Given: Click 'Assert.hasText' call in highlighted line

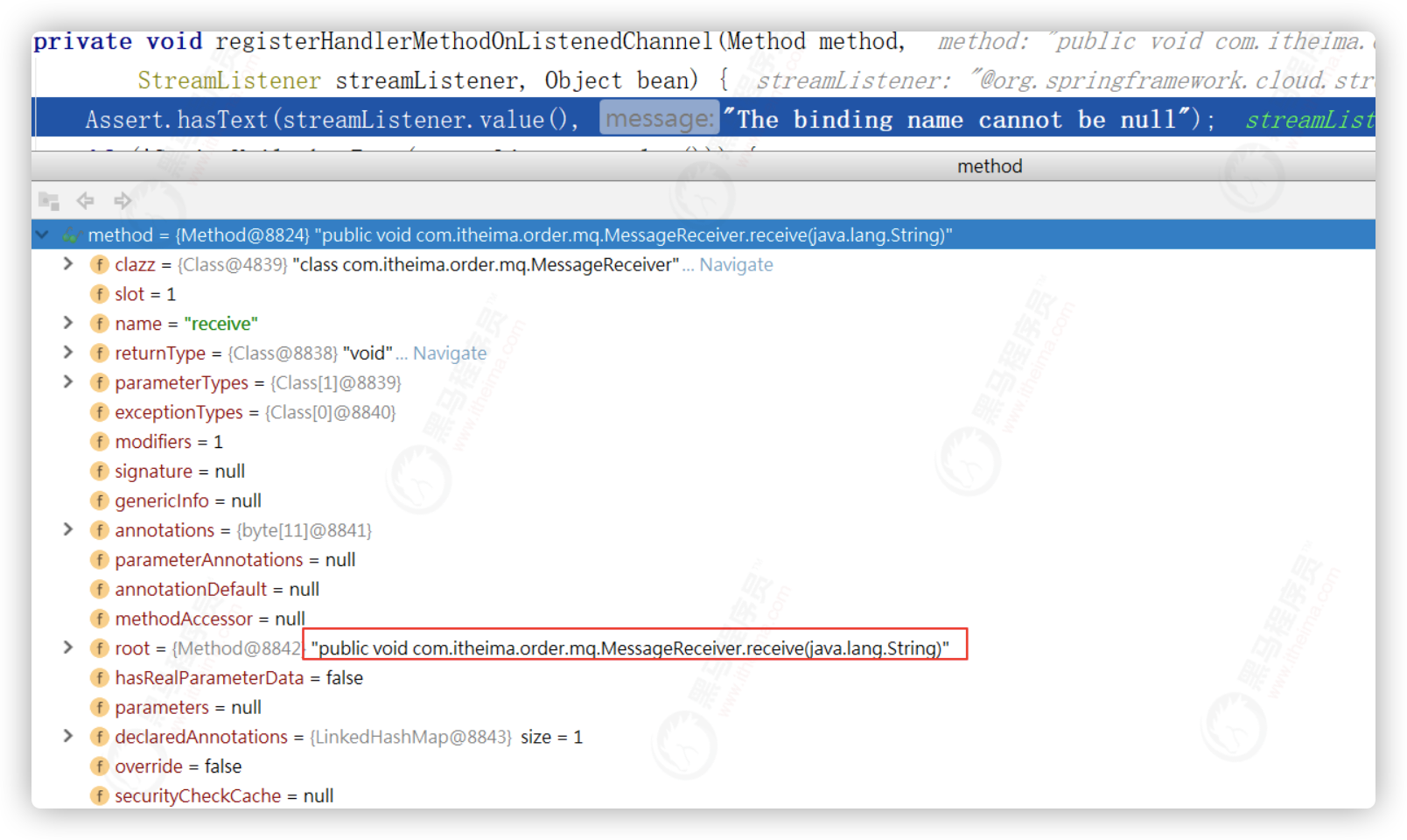Looking at the screenshot, I should (178, 119).
